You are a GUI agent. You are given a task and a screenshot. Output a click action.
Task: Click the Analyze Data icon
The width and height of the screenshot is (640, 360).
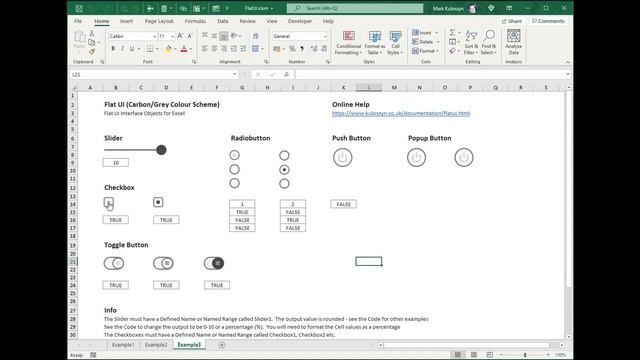pyautogui.click(x=513, y=42)
